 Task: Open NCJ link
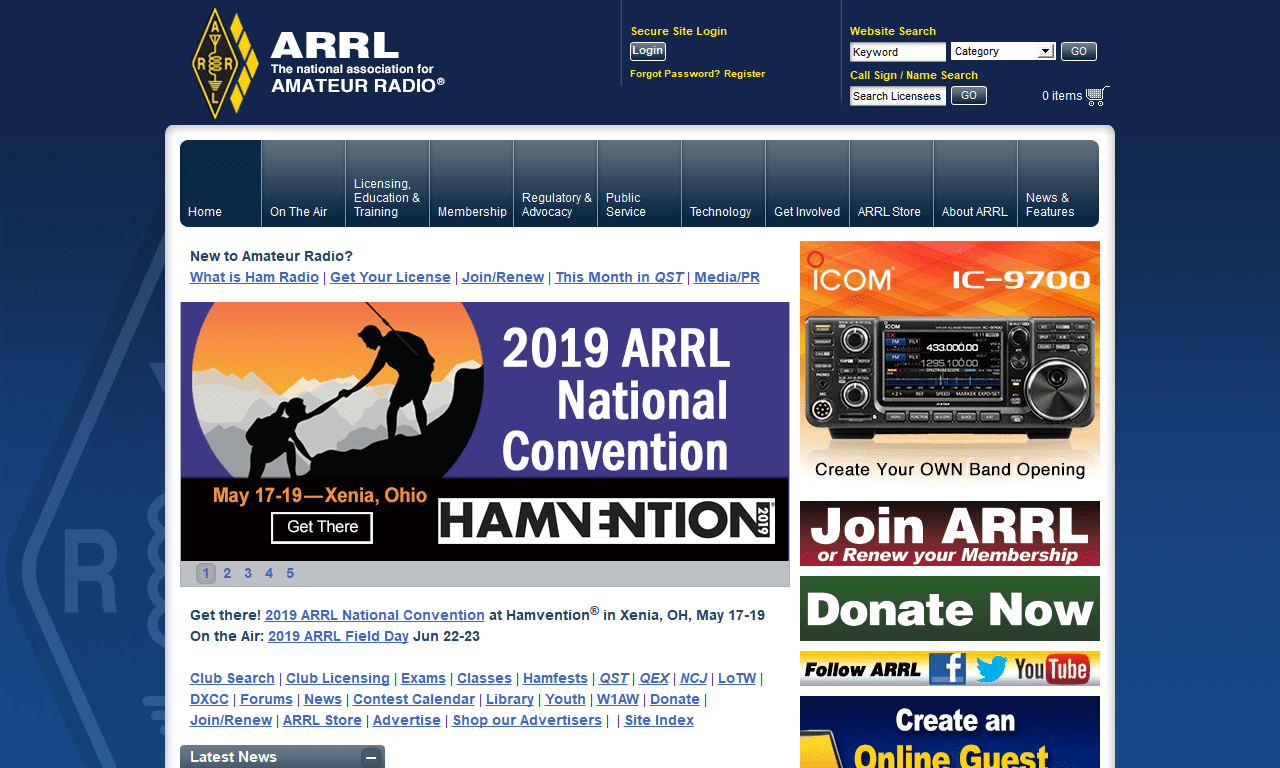click(x=693, y=678)
